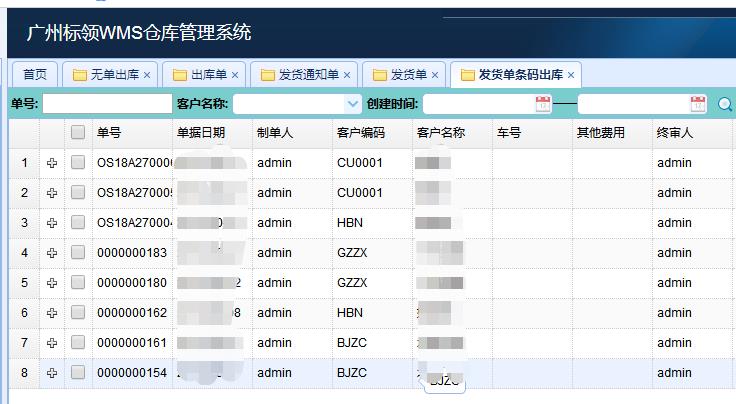Close the 发货通知单 tab
Viewport: 736px width, 404px height.
pos(347,75)
